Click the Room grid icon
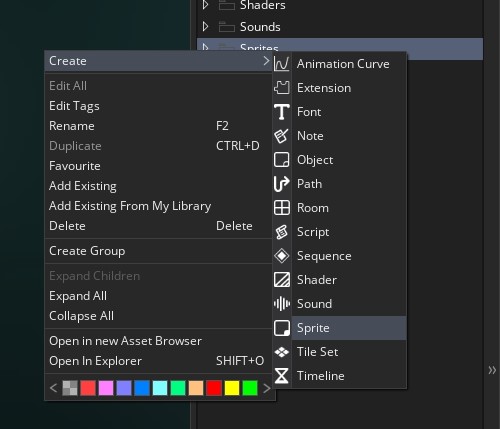Screen dimensions: 500x429 (282, 208)
